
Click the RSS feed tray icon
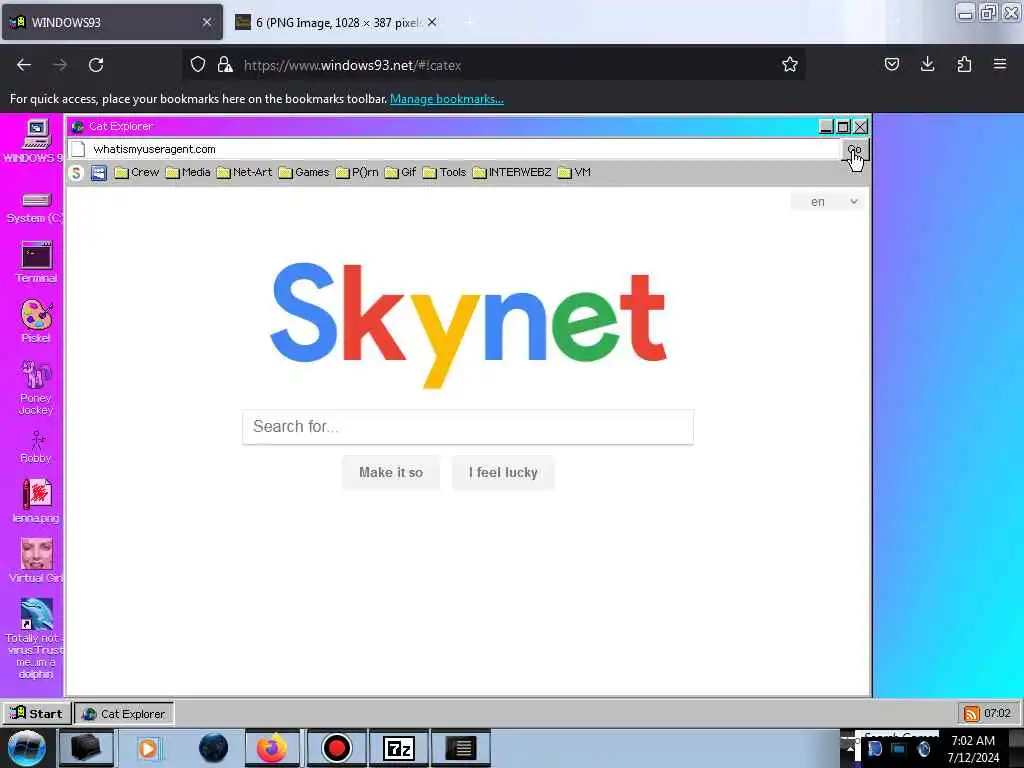point(971,714)
